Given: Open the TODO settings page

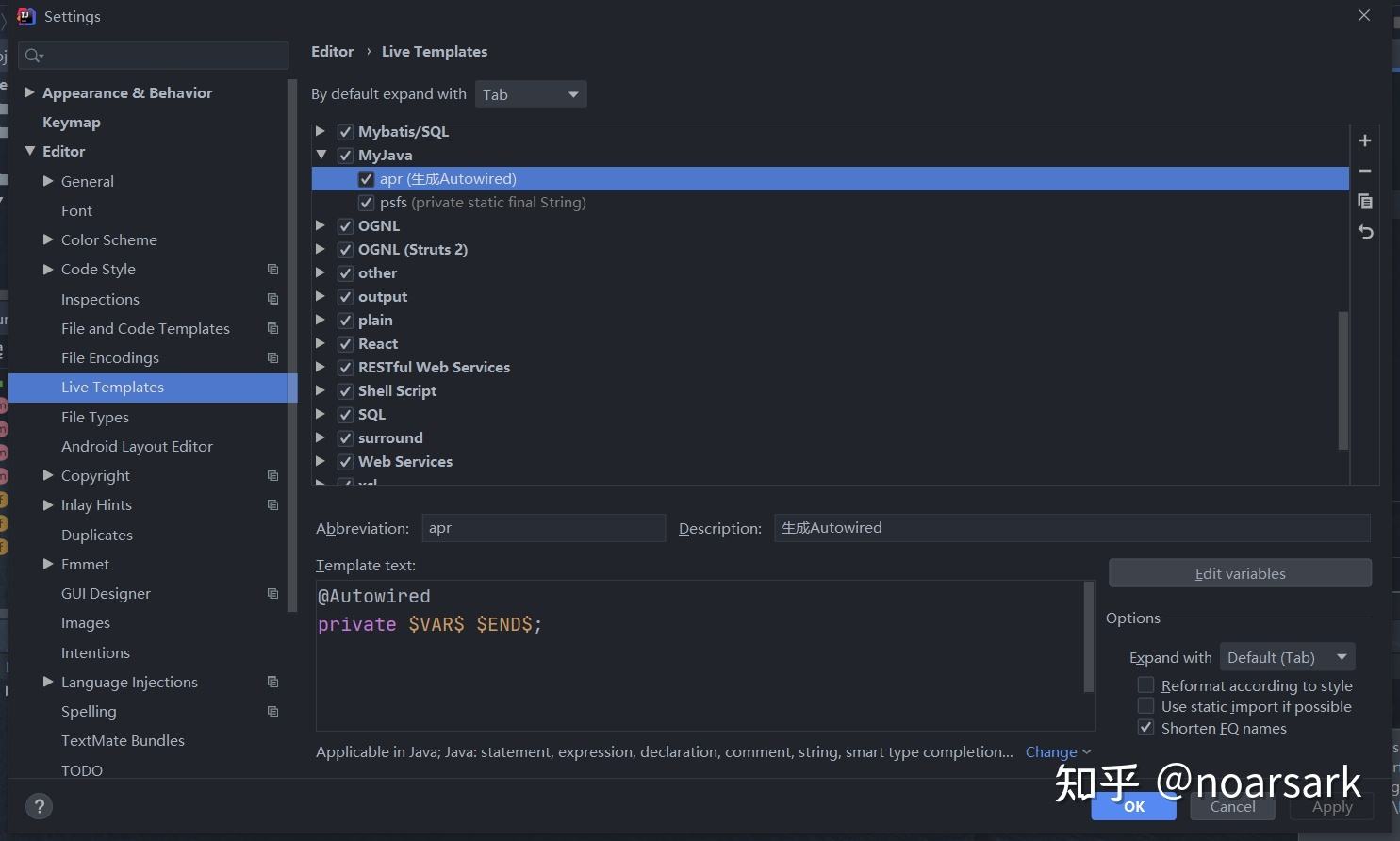Looking at the screenshot, I should 82,770.
